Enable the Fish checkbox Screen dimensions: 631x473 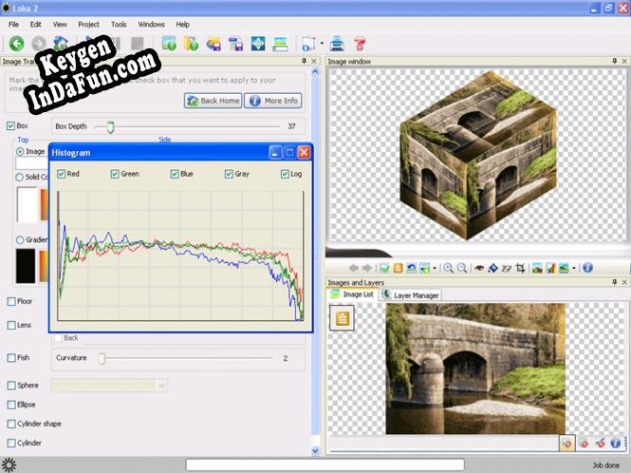point(11,357)
